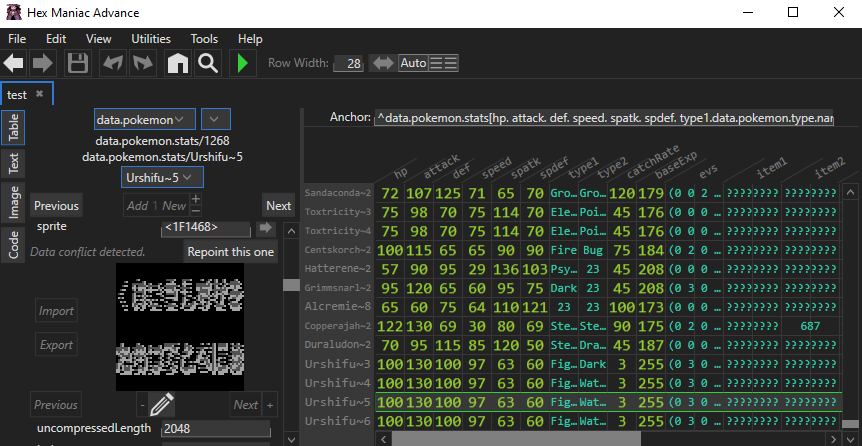Toggle Auto row width
The height and width of the screenshot is (446, 862).
[413, 63]
